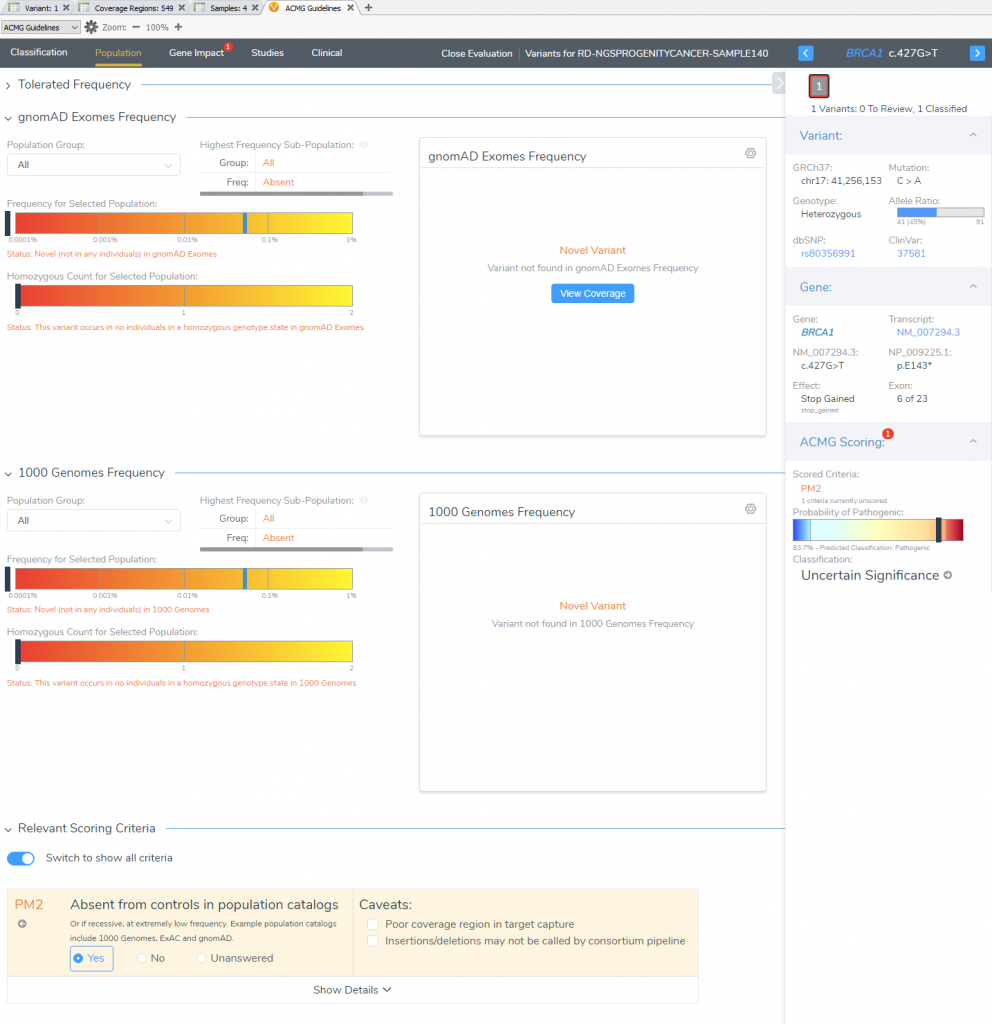992x1024 pixels.
Task: Go to previous variant with blue left arrow
Action: click(x=806, y=52)
